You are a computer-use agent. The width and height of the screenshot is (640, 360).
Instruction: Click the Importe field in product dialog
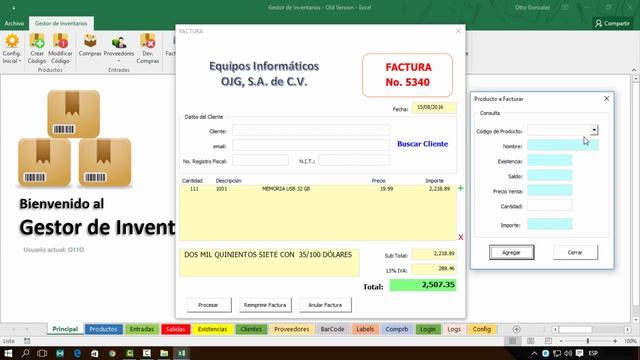pos(549,224)
